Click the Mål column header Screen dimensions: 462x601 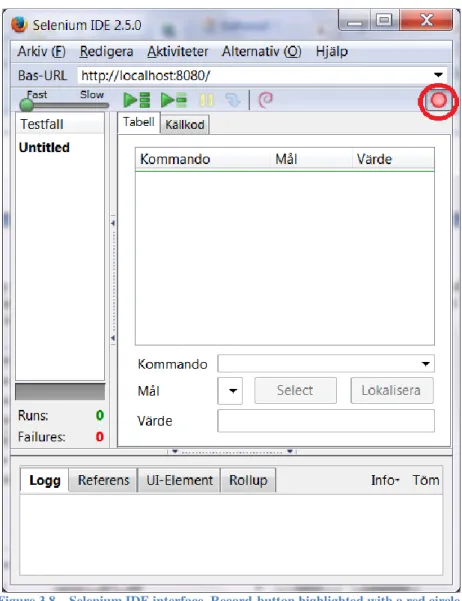tap(311, 159)
